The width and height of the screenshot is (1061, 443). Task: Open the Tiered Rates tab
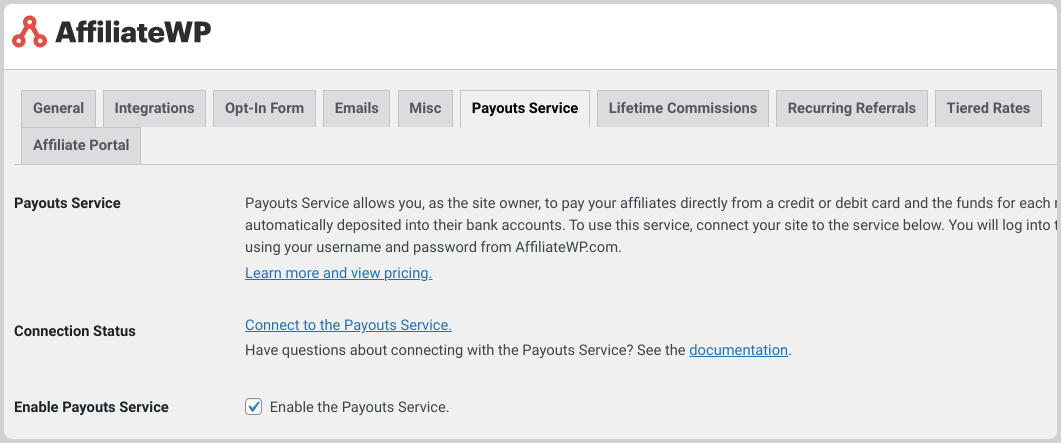click(x=989, y=108)
